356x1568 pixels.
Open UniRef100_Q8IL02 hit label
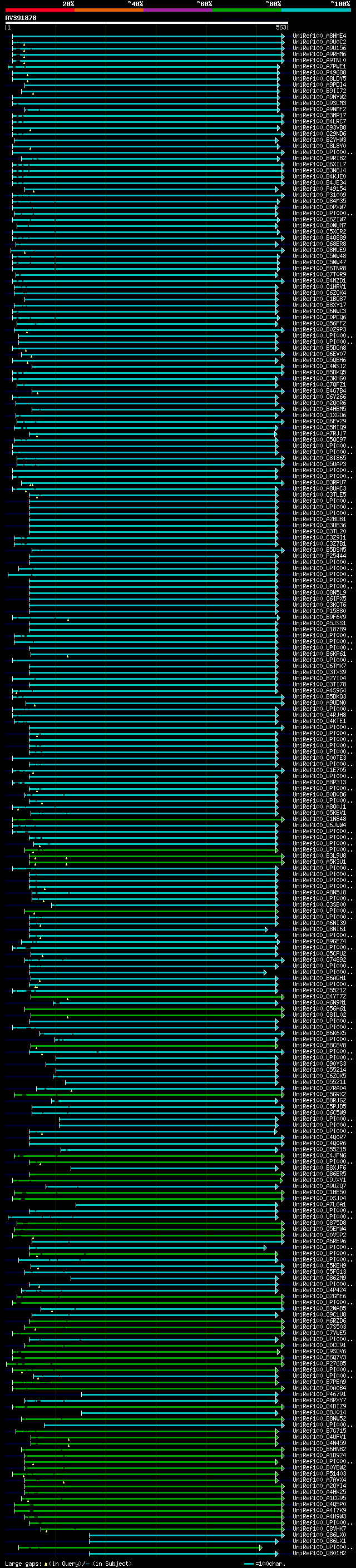click(x=319, y=1015)
